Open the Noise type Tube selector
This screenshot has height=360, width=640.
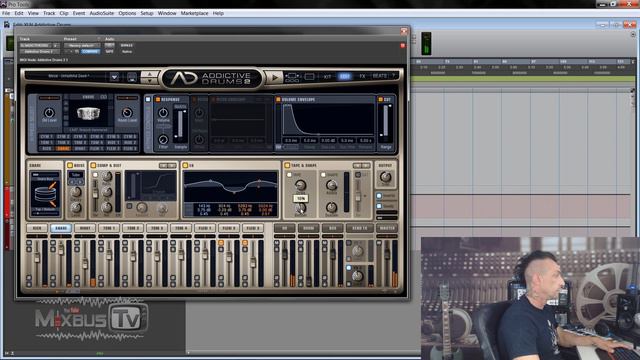(76, 175)
